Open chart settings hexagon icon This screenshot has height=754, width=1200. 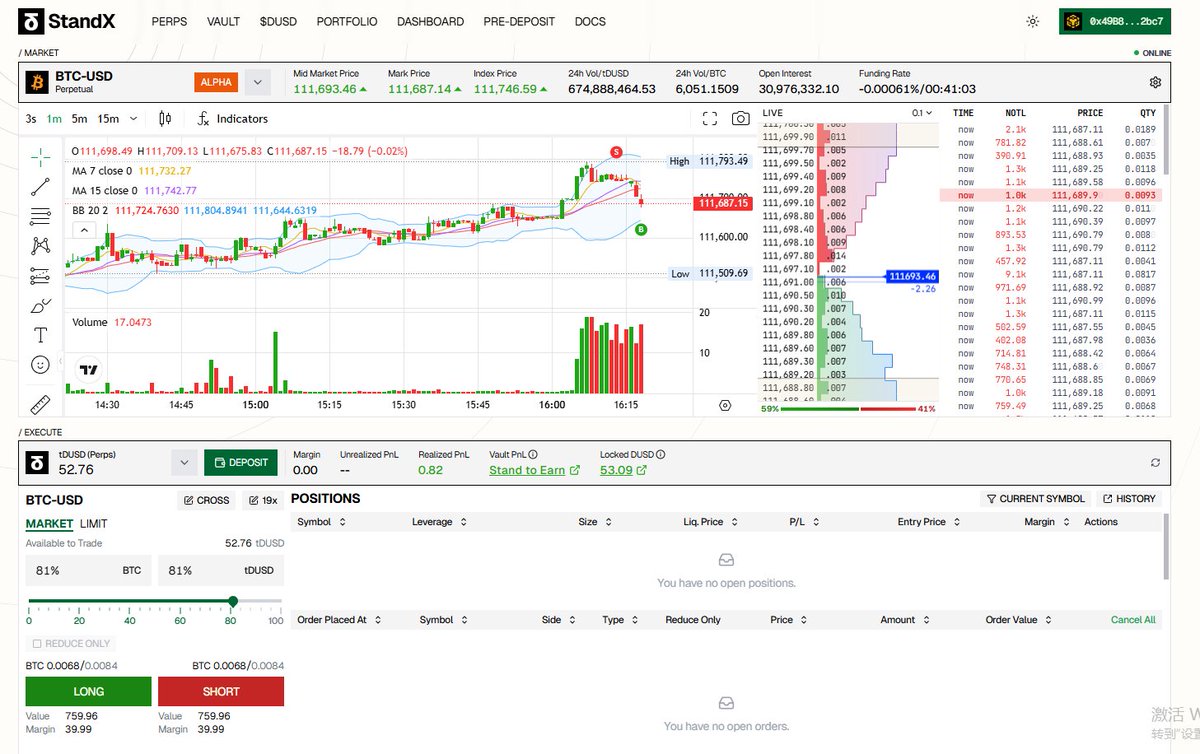coord(725,405)
